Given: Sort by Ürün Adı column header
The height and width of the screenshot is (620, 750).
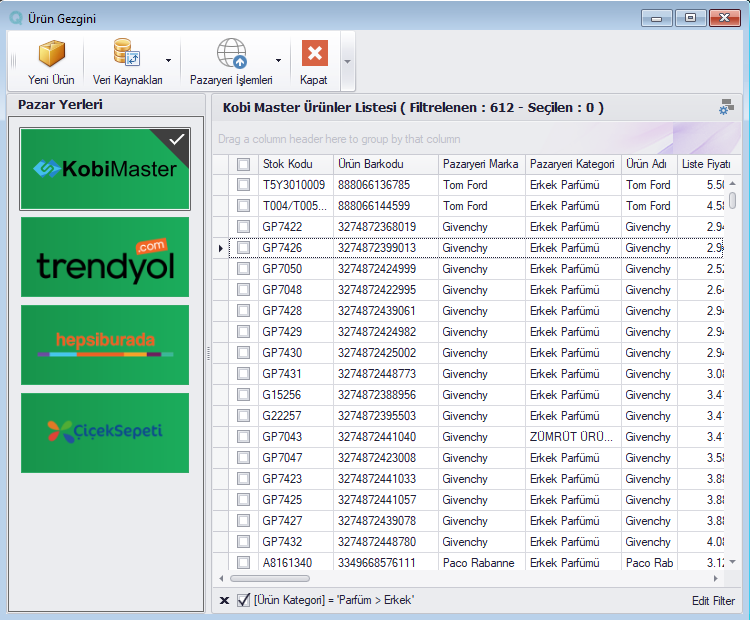Looking at the screenshot, I should click(649, 164).
